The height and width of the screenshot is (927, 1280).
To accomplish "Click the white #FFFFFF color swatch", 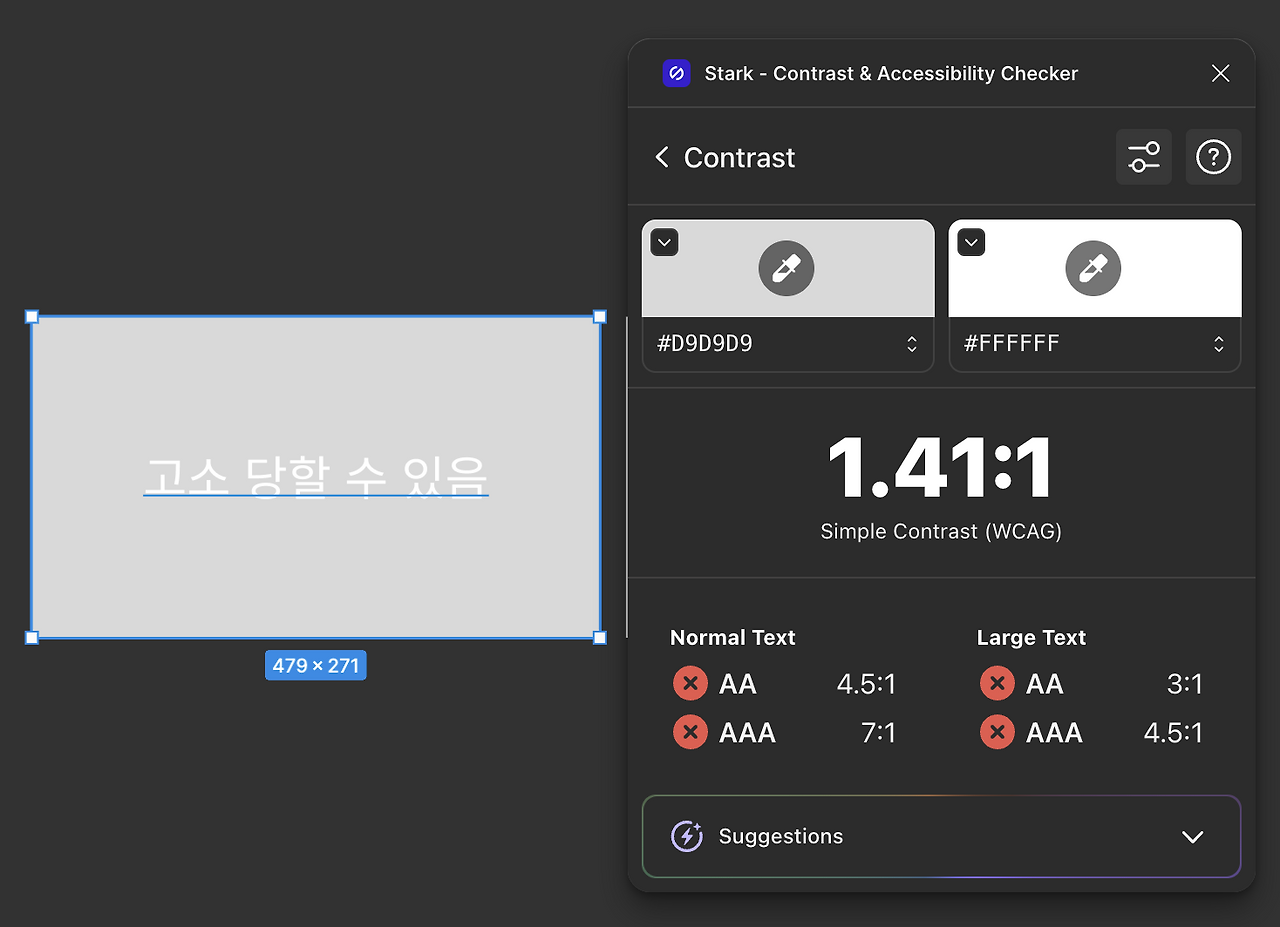I will coord(1095,268).
